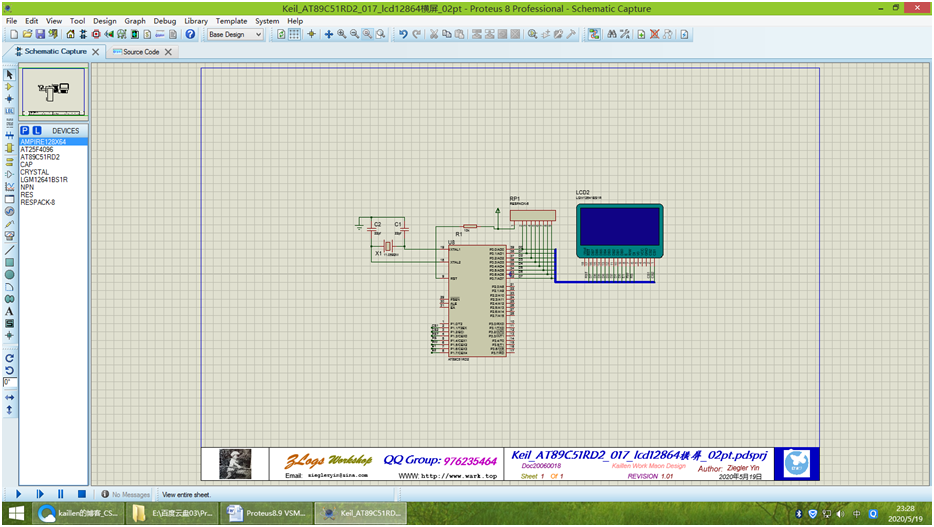
Task: Click the Pan center-at-cursor icon
Action: (328, 35)
